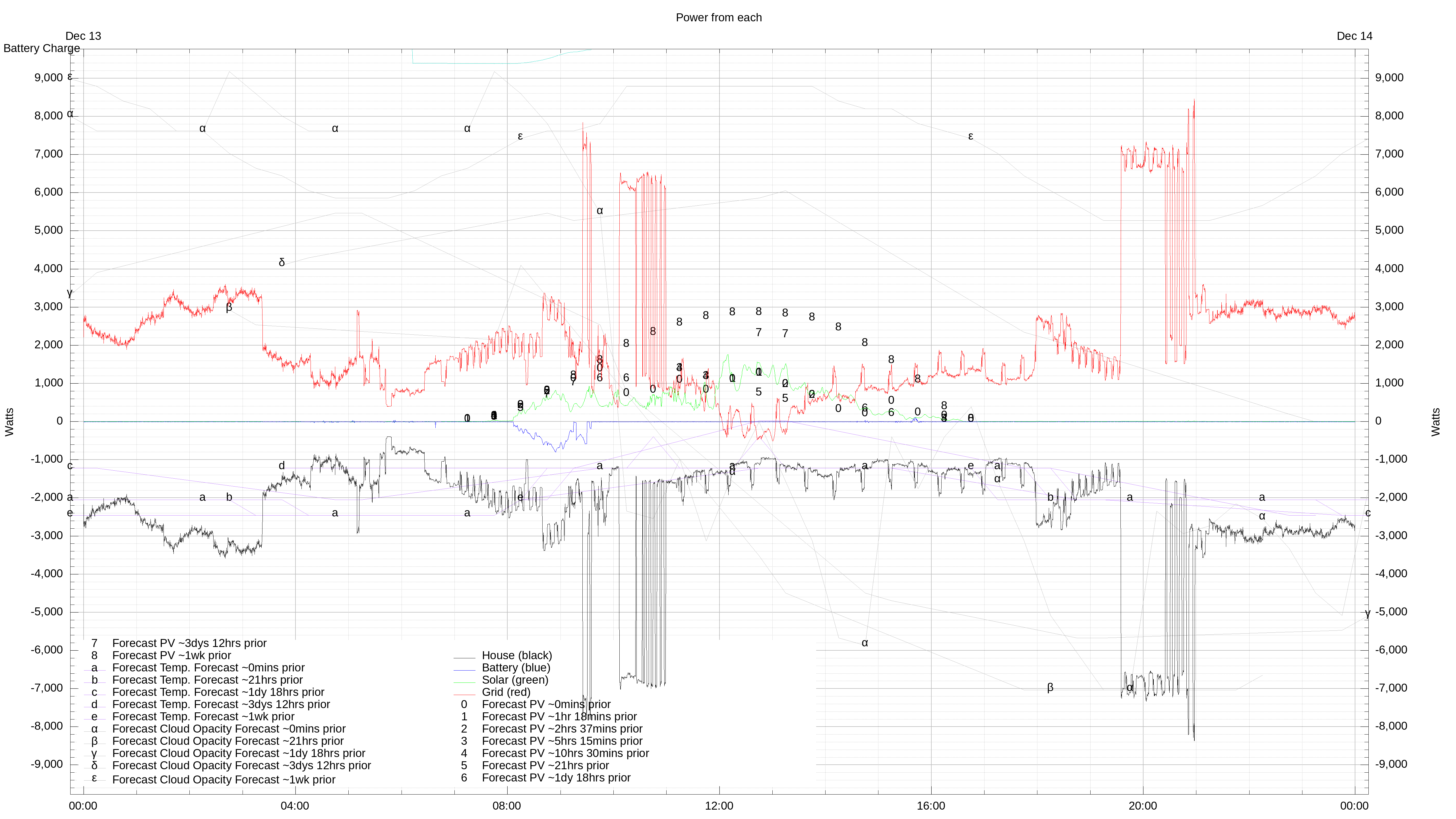Viewport: 1456px width, 819px height.
Task: Click the right-axis "9,000" tick label
Action: pyautogui.click(x=1389, y=78)
